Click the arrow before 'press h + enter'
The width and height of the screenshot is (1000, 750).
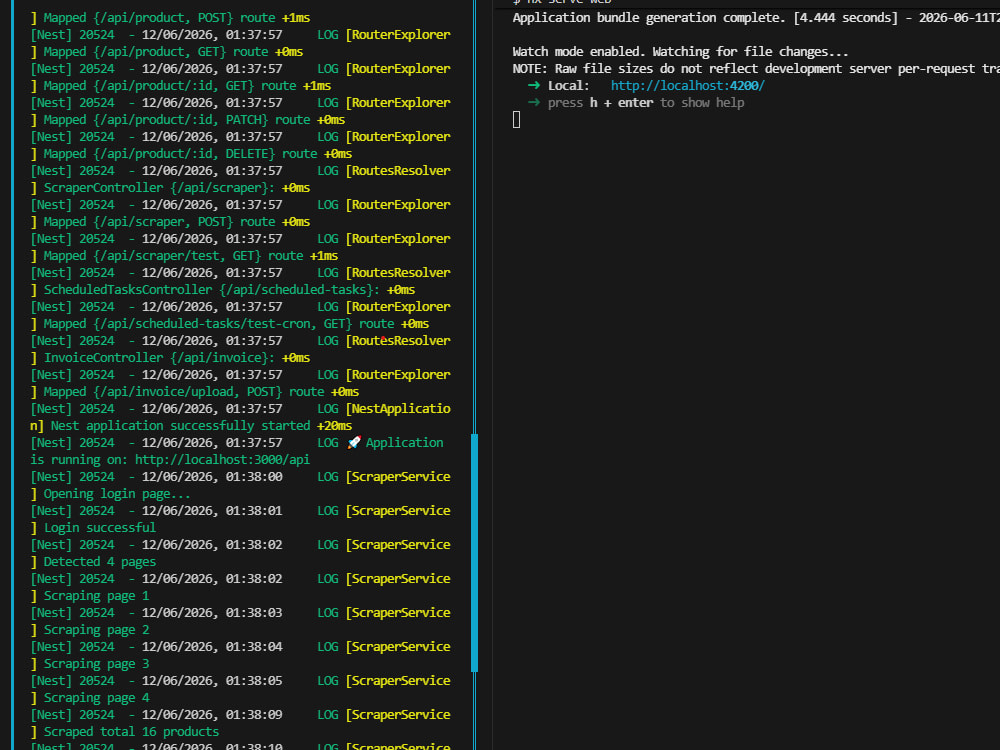[534, 103]
